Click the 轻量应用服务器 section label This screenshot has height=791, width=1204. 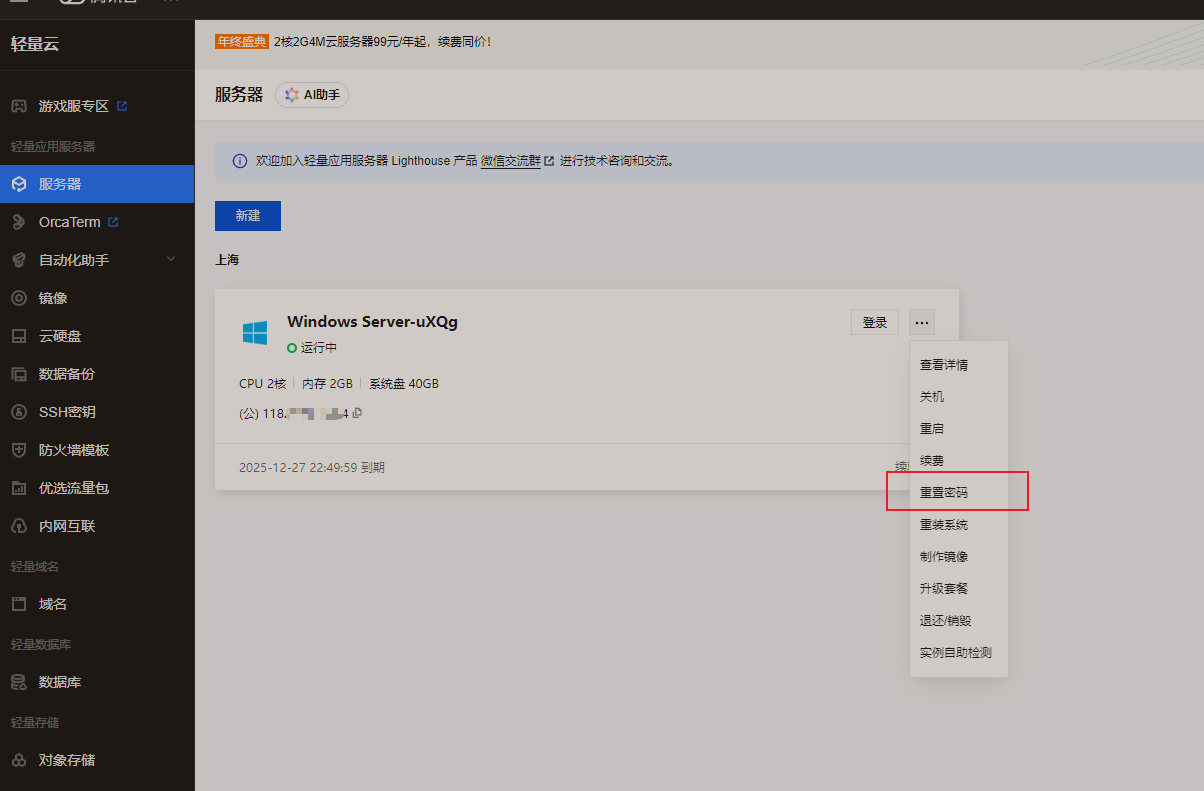tap(53, 146)
